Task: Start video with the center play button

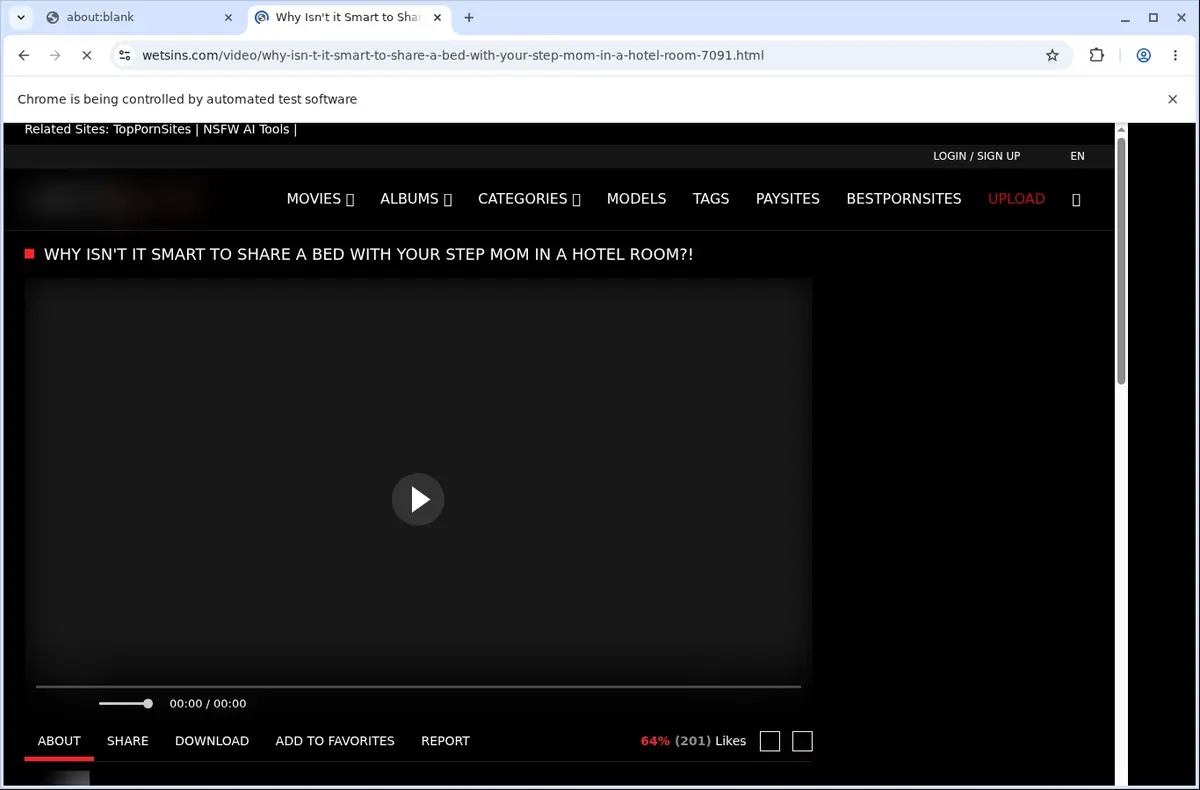Action: coord(418,499)
